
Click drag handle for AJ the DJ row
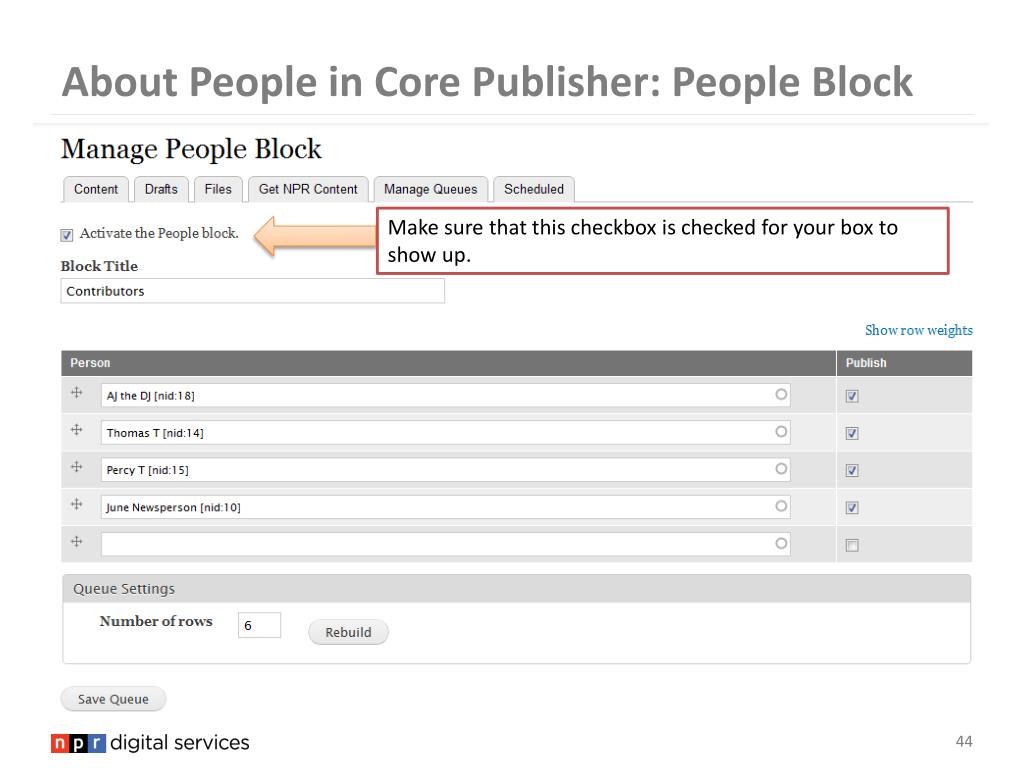(76, 392)
